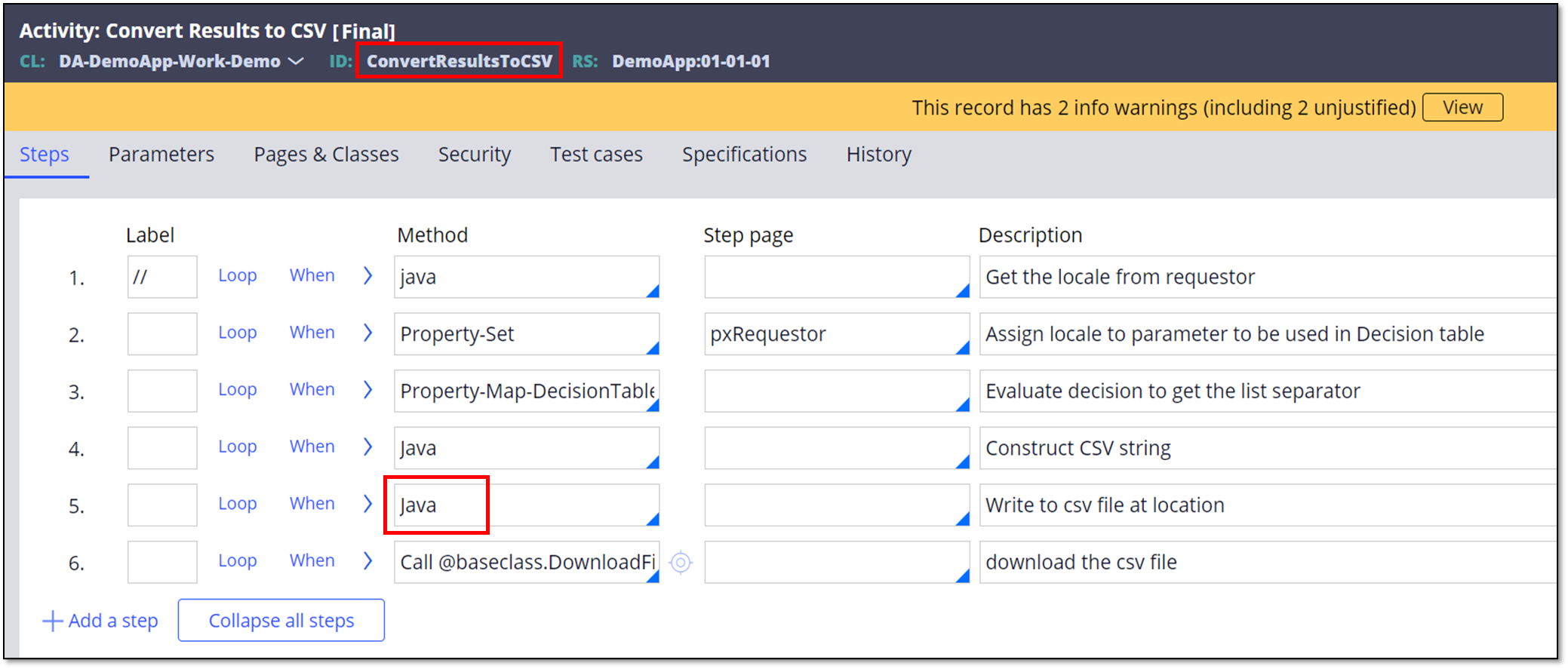Image resolution: width=1568 pixels, height=669 pixels.
Task: Click Loop link on step 1
Action: pyautogui.click(x=238, y=275)
